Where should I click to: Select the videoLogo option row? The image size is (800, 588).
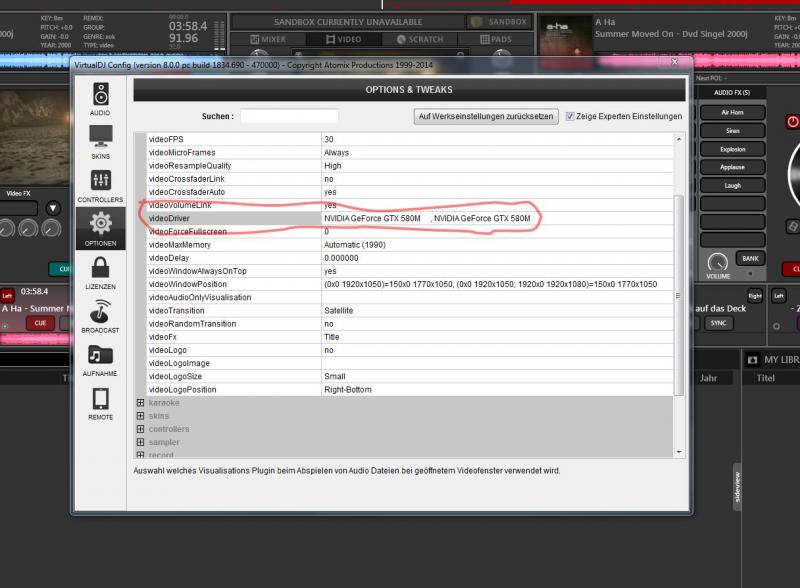click(410, 350)
